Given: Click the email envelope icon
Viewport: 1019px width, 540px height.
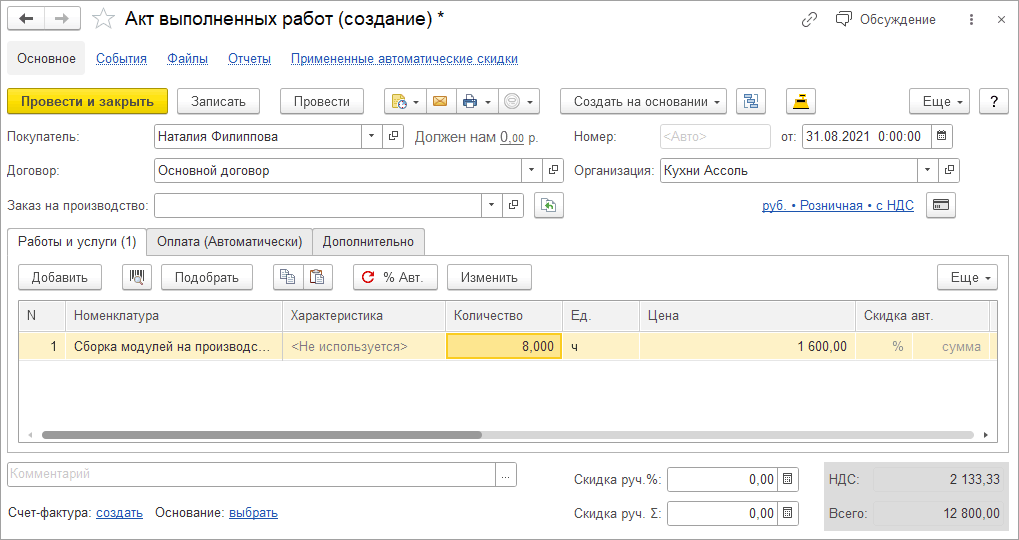Looking at the screenshot, I should [x=439, y=101].
